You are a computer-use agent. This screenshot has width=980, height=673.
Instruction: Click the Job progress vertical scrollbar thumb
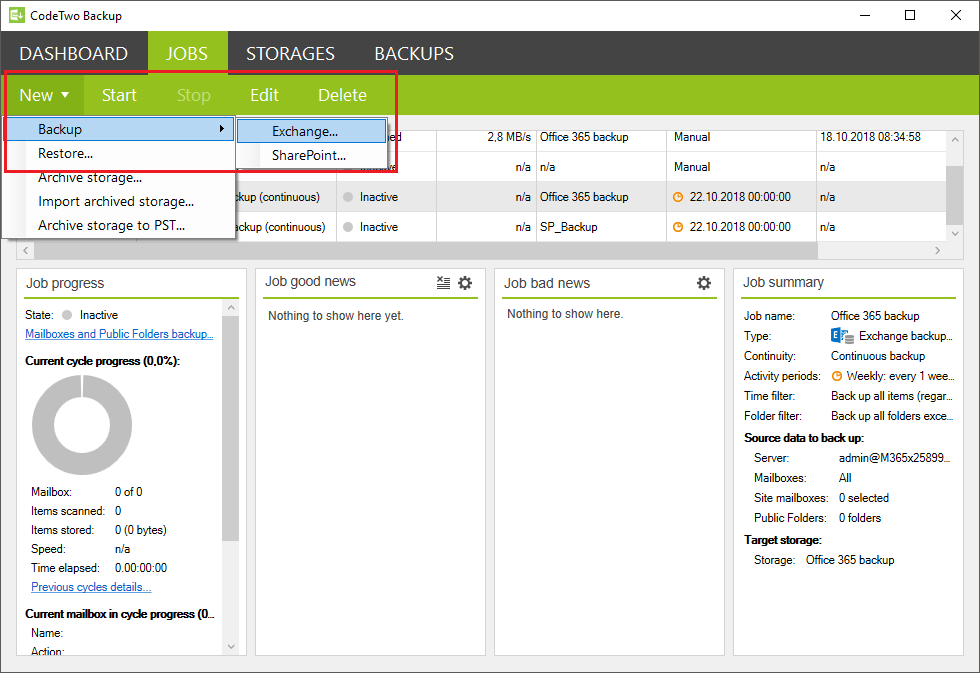(231, 428)
